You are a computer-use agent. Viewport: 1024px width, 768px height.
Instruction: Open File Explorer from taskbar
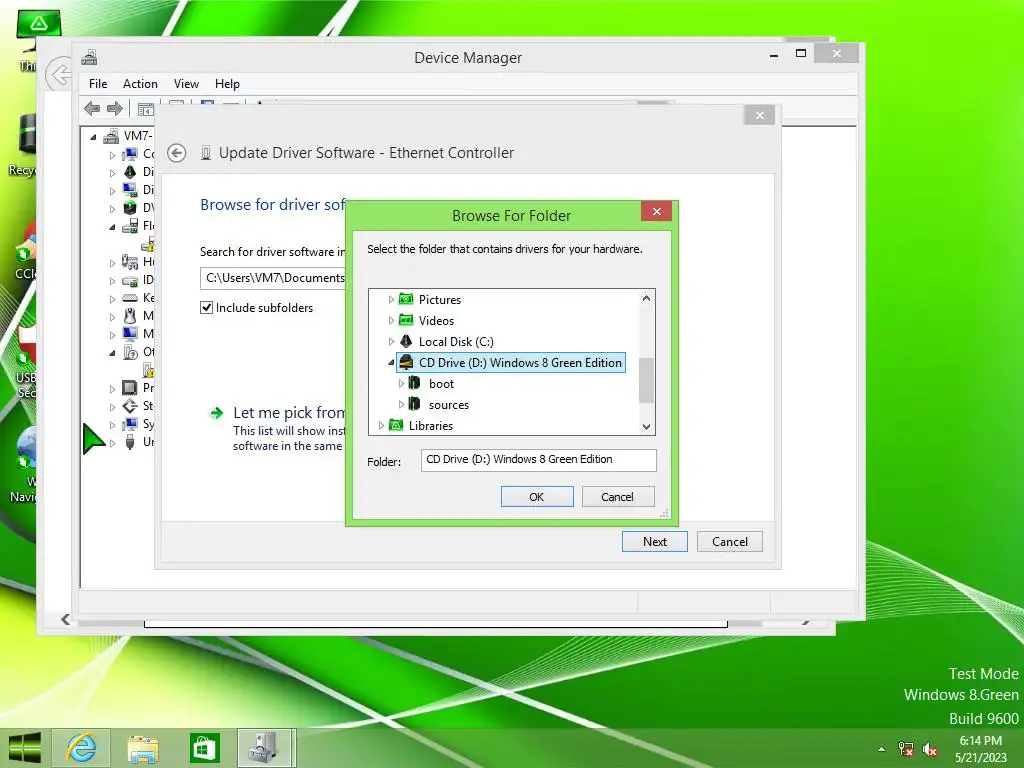(142, 748)
